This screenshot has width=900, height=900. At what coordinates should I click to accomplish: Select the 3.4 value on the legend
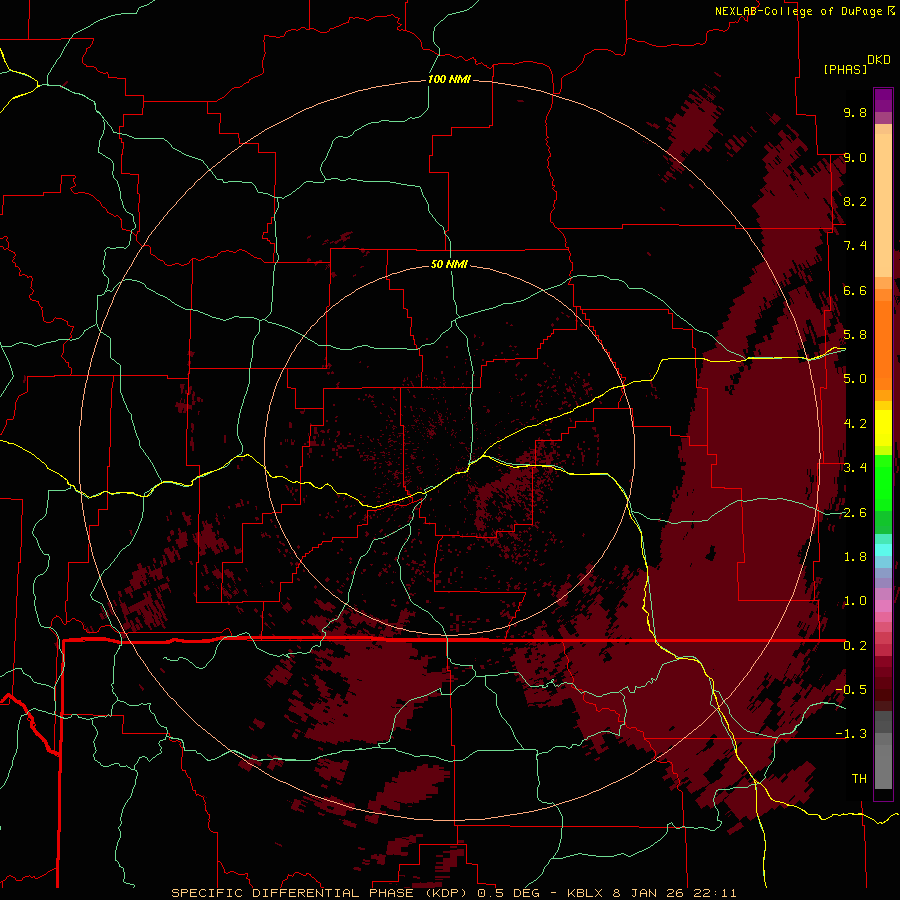855,468
